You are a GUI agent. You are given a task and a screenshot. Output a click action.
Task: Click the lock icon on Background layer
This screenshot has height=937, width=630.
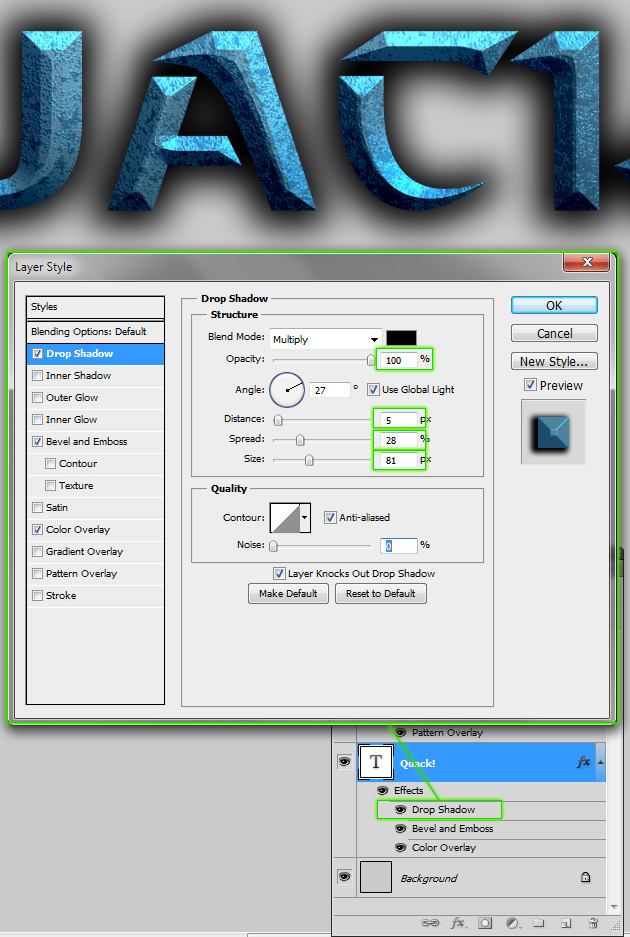point(586,877)
